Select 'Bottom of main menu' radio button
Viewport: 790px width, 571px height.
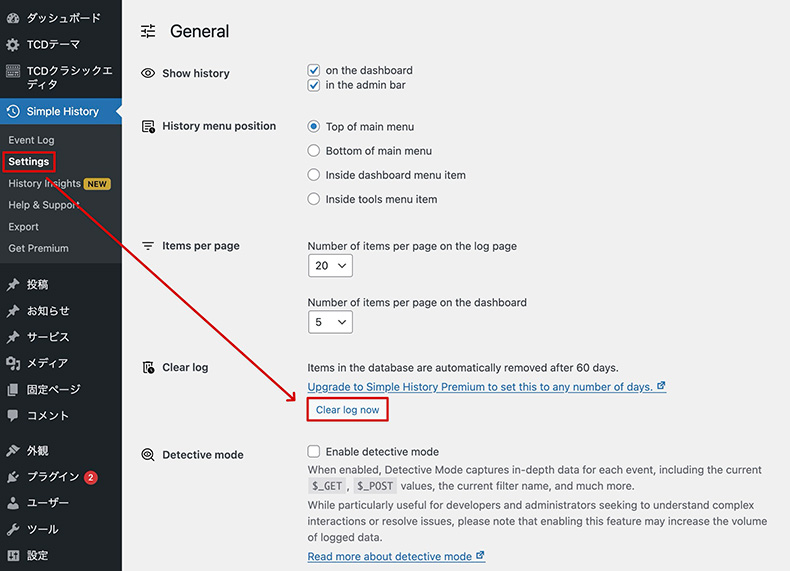click(313, 151)
